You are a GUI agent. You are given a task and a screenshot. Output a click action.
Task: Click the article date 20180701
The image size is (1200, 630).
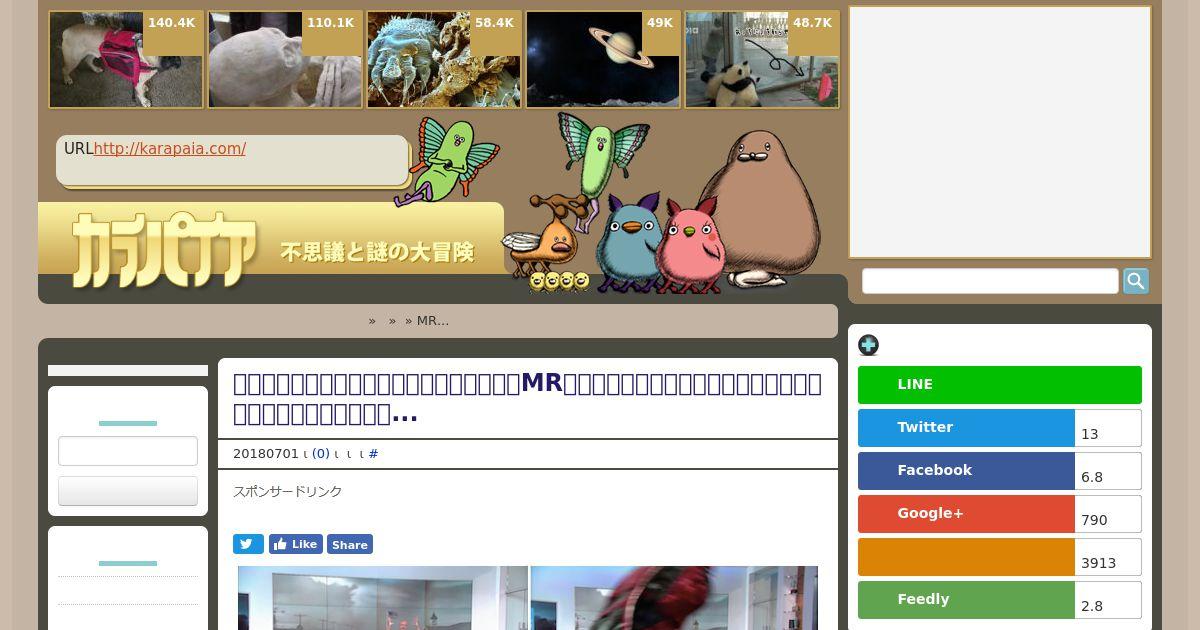pos(266,454)
